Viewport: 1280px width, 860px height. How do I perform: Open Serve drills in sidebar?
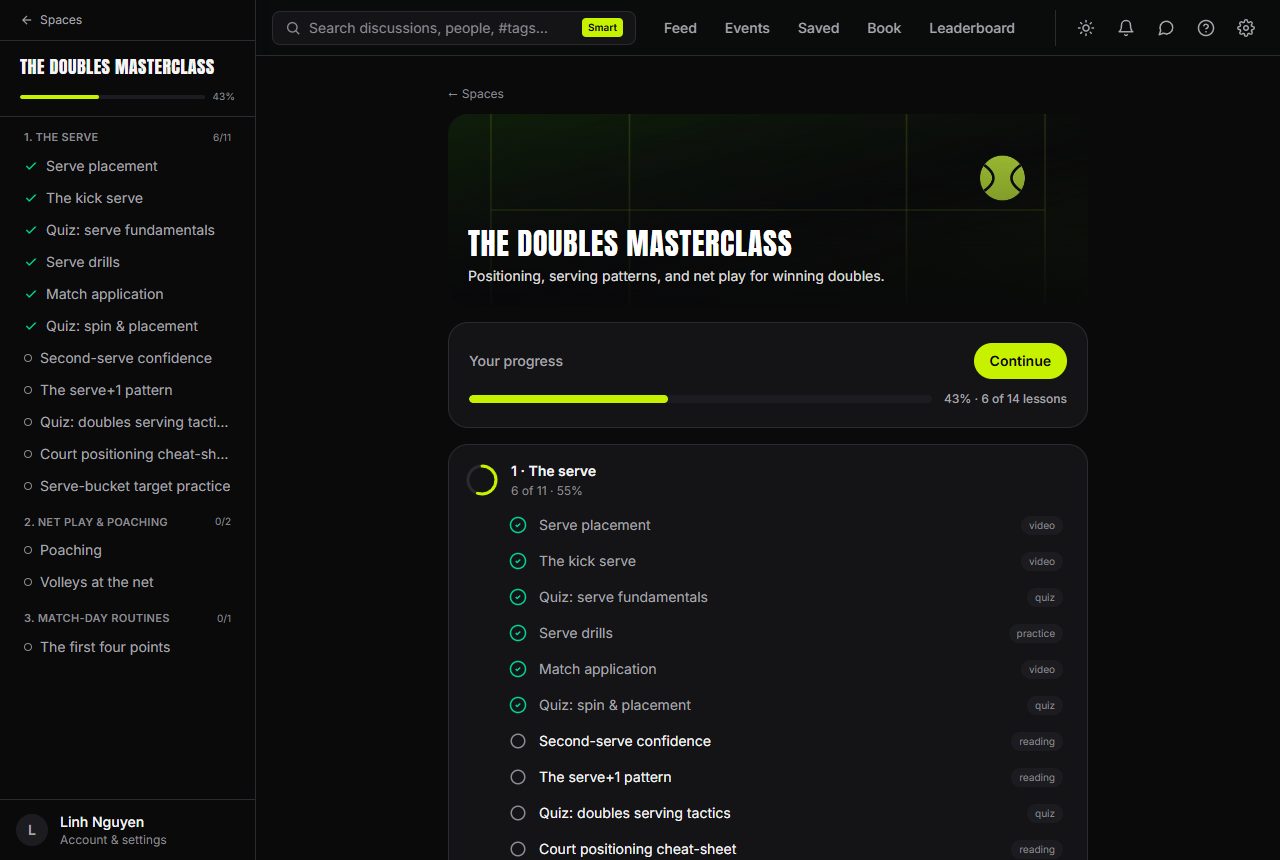point(127,262)
